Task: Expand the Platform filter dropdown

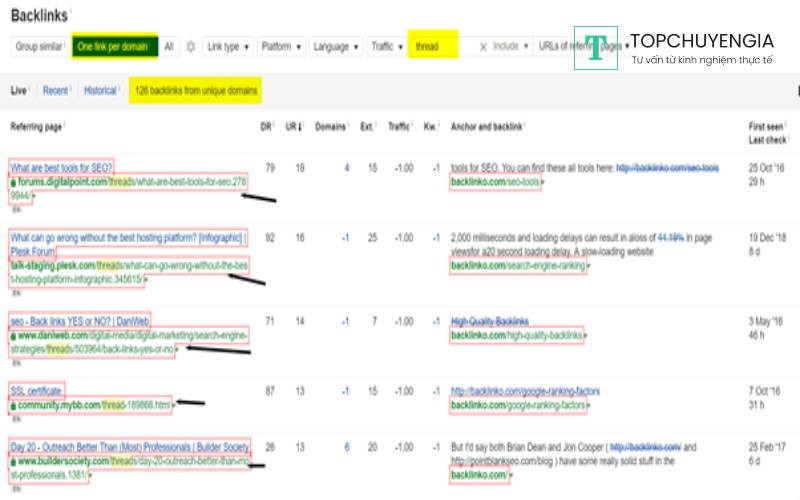Action: 279,47
